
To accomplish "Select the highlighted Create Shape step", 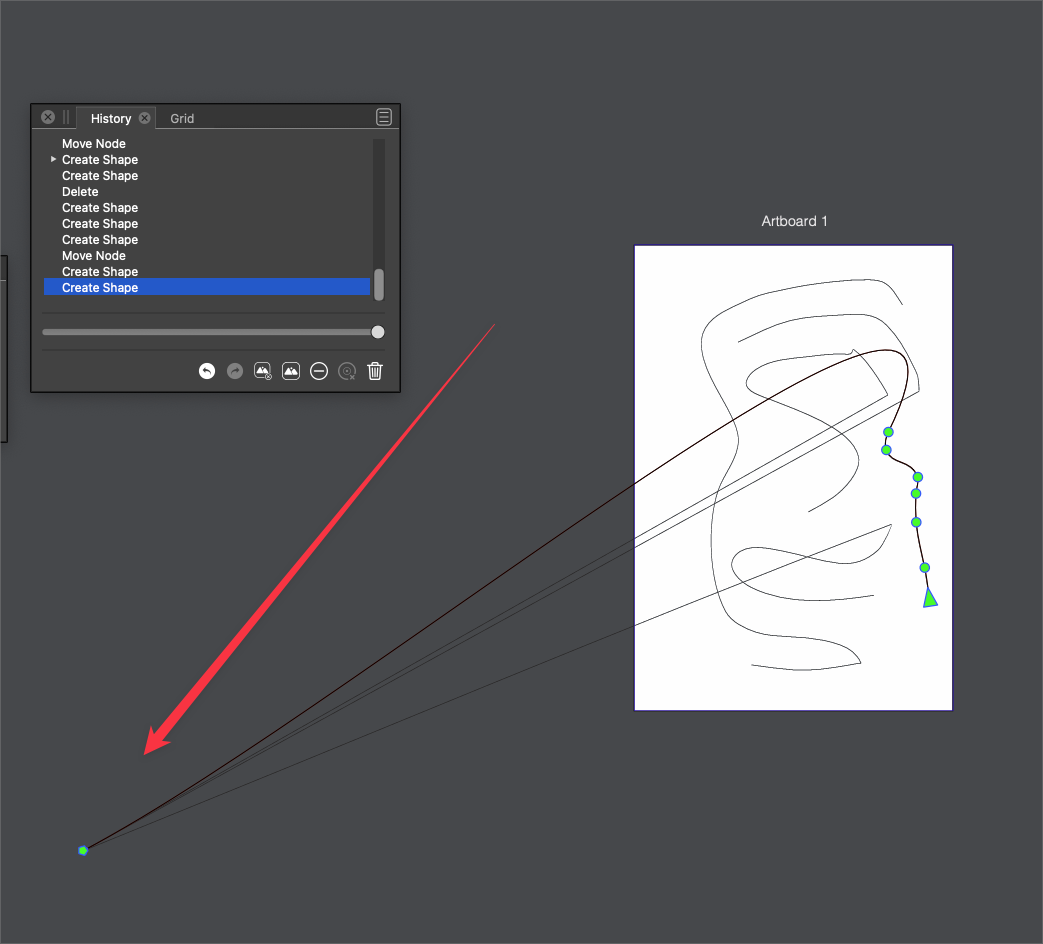I will click(x=100, y=288).
